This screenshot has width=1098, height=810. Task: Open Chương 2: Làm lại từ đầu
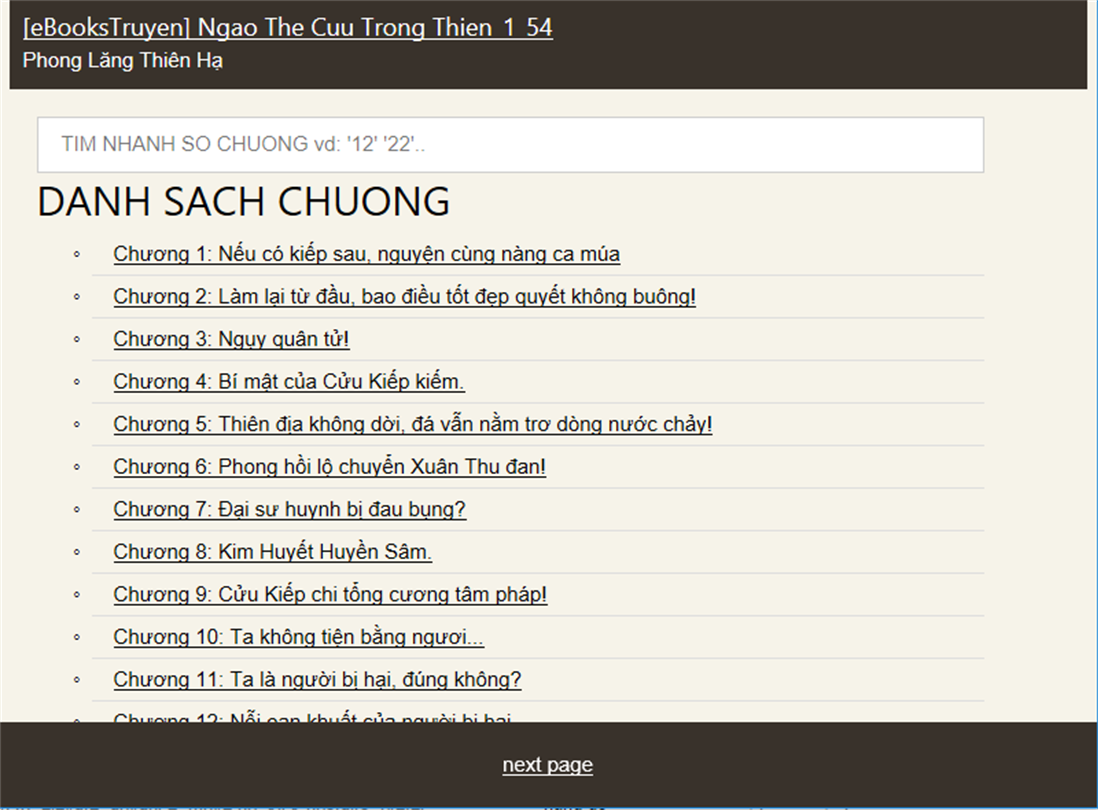(x=404, y=297)
